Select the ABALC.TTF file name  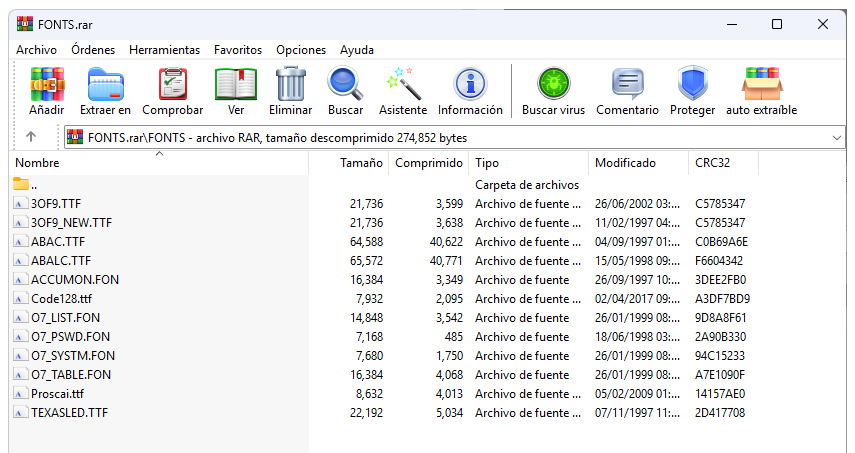tap(61, 261)
